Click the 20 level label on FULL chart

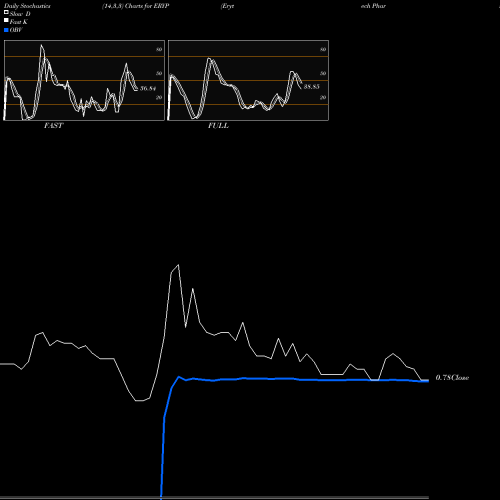pos(323,98)
